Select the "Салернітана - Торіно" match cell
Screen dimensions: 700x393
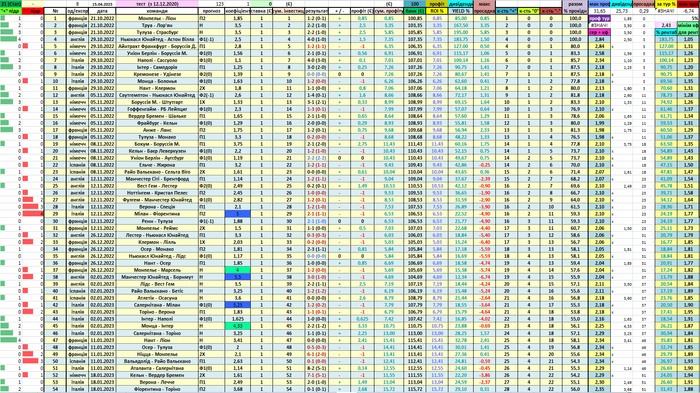pos(157,333)
